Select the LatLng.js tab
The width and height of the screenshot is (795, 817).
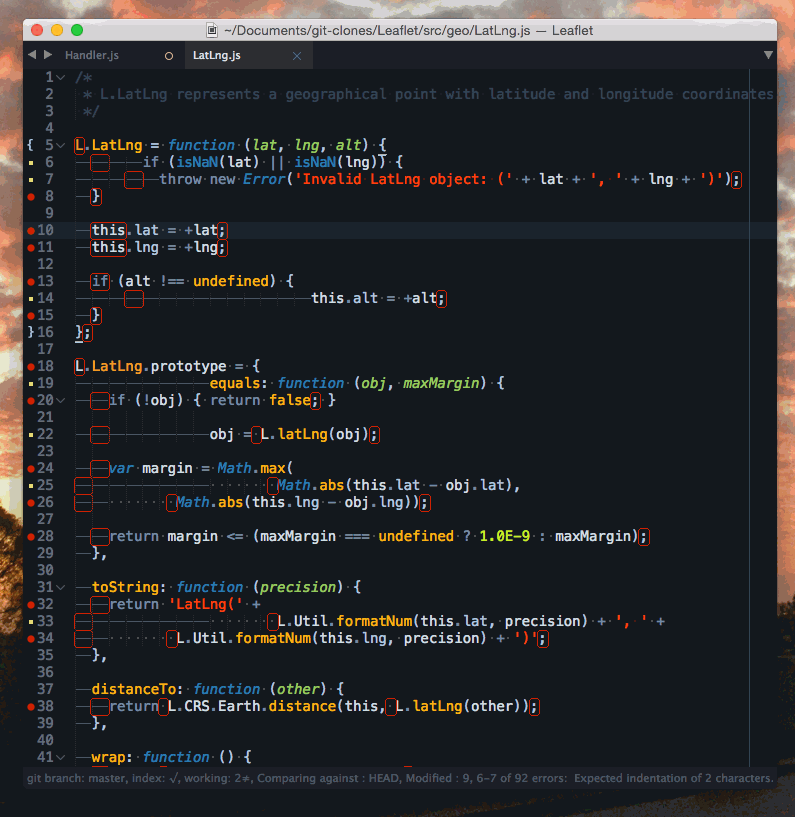pos(217,56)
